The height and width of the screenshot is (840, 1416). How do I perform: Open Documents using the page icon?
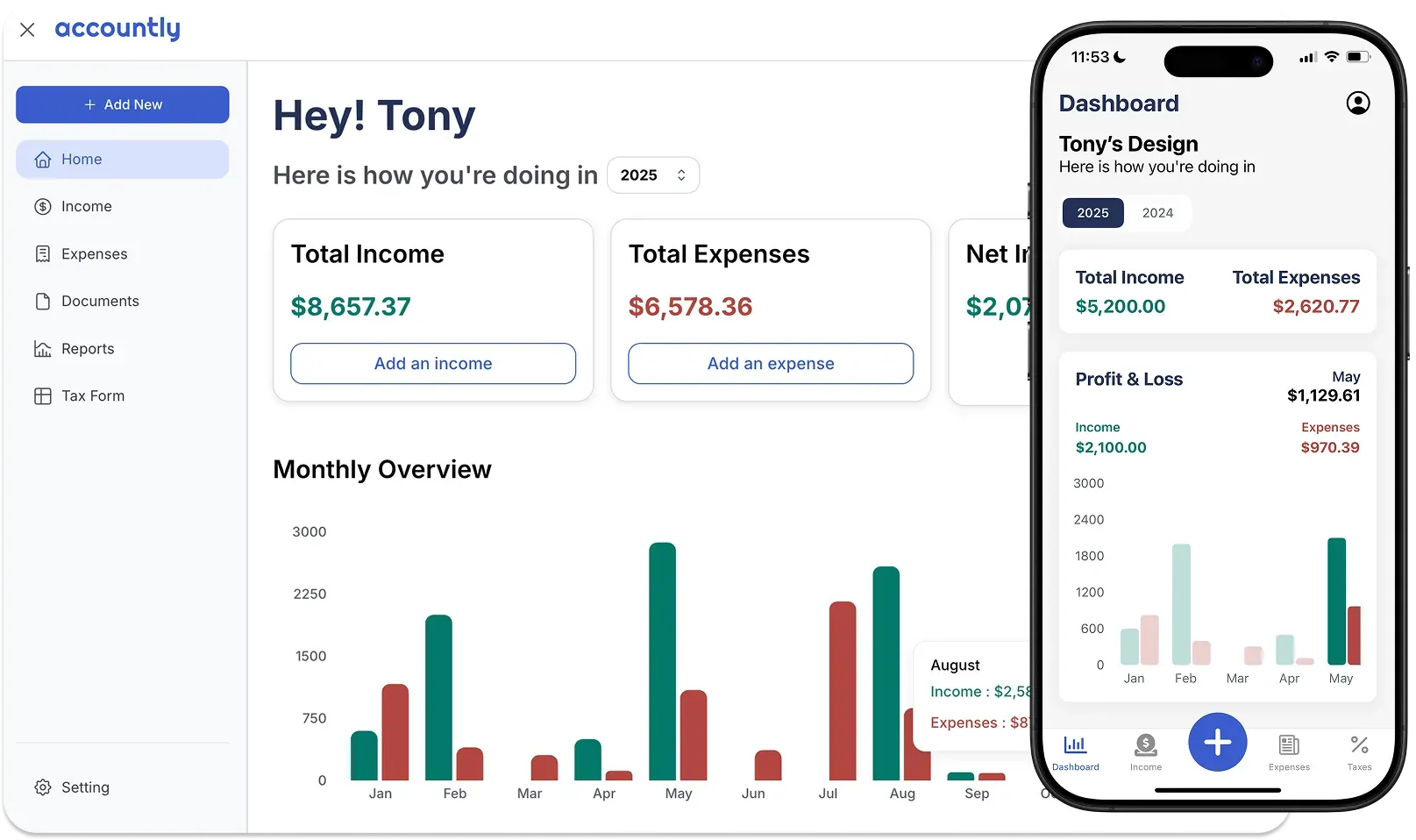coord(41,301)
